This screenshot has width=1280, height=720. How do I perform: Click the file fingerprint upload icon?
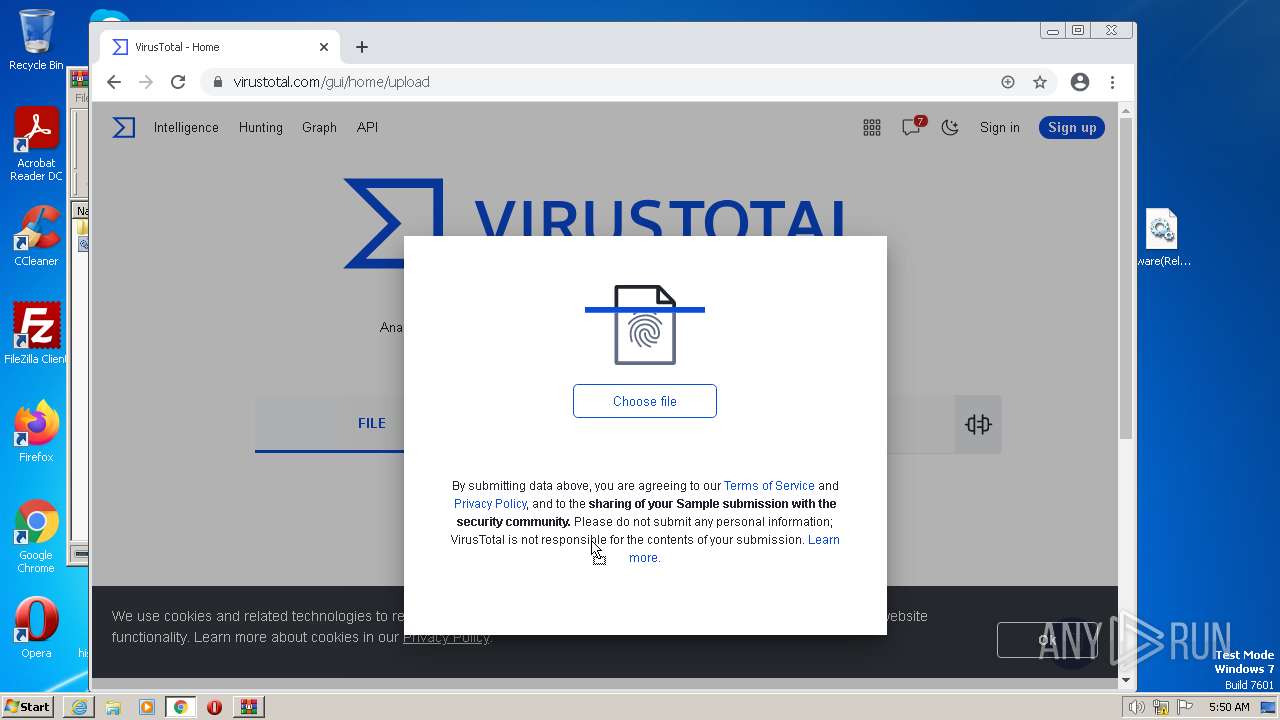pyautogui.click(x=645, y=325)
